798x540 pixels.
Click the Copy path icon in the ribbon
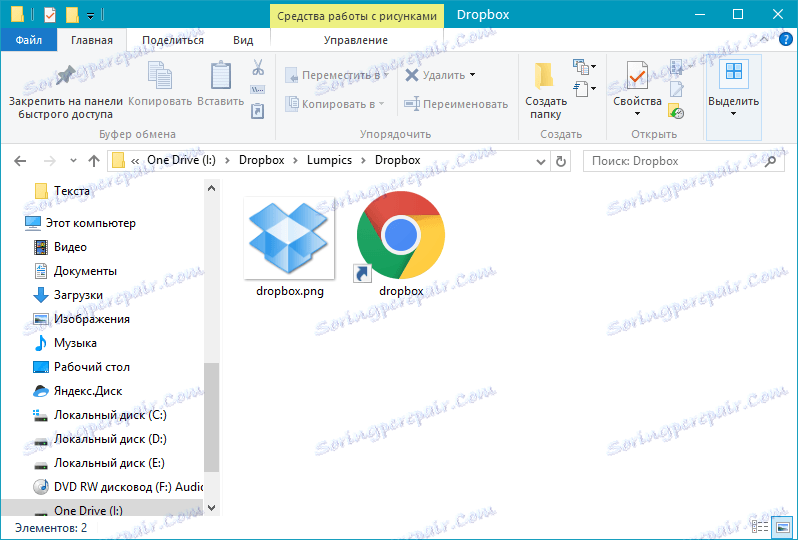coord(258,90)
